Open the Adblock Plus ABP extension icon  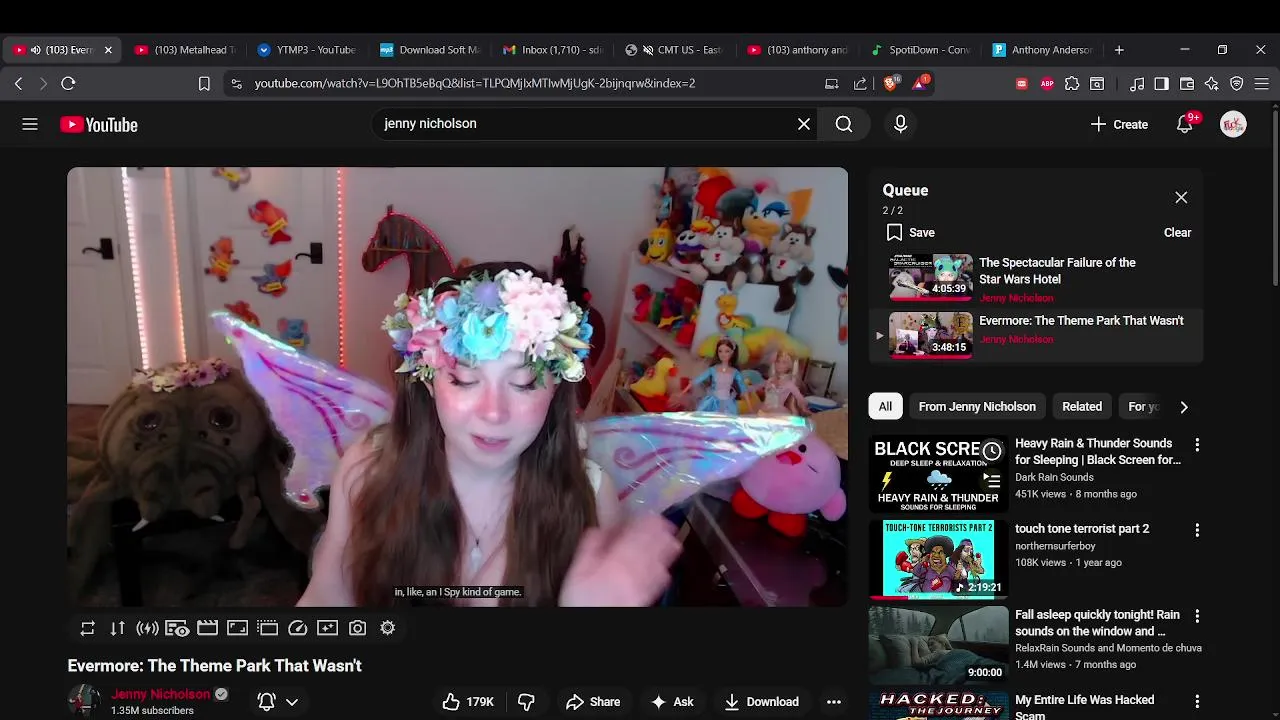(1047, 84)
